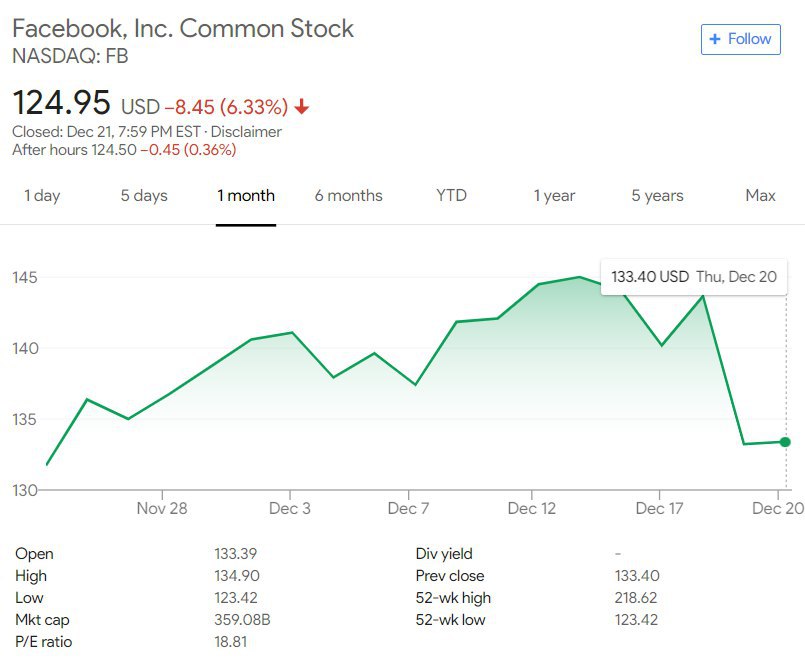Switch to the 1 day tab
The height and width of the screenshot is (661, 805).
point(42,196)
